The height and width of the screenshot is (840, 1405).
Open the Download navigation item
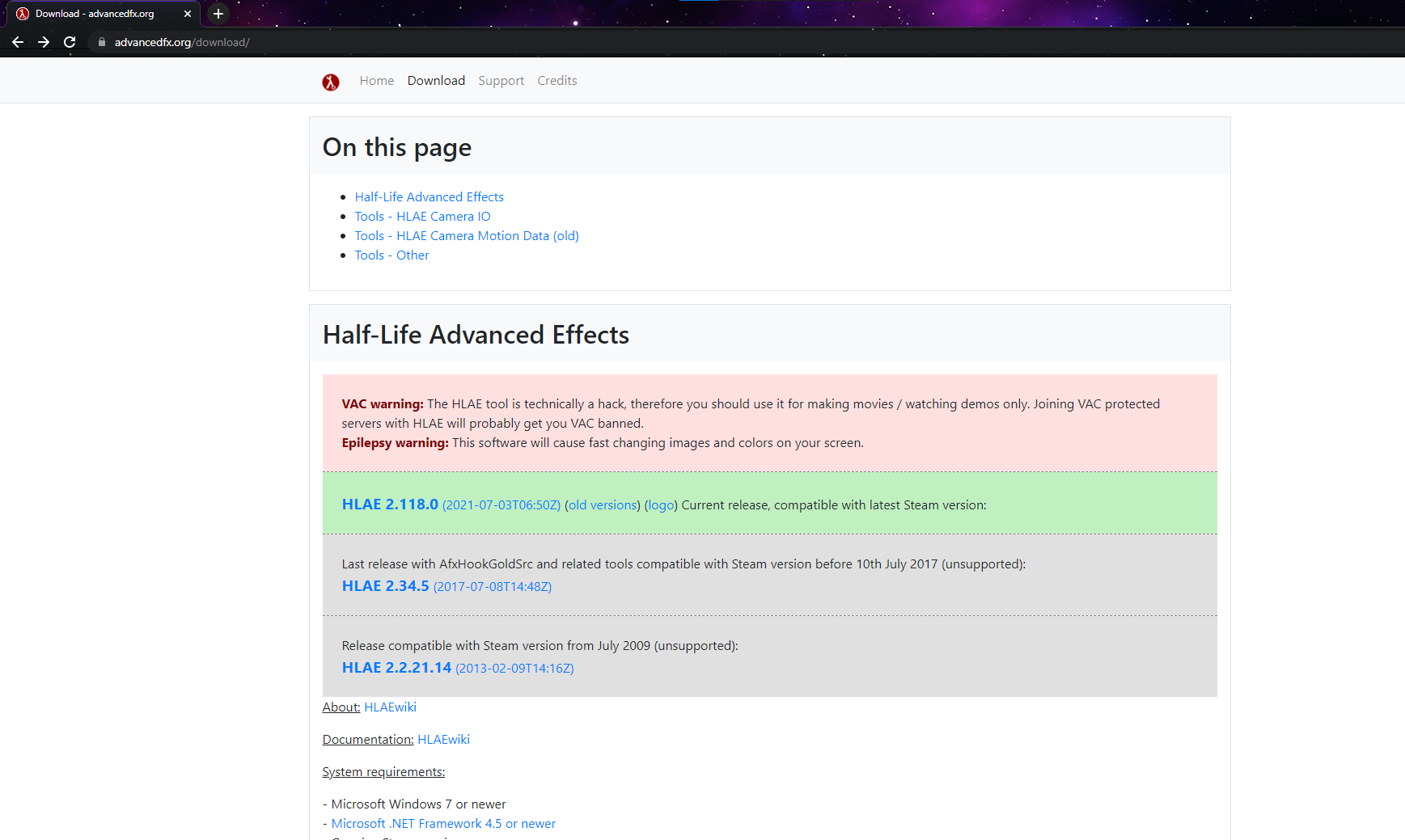[436, 81]
